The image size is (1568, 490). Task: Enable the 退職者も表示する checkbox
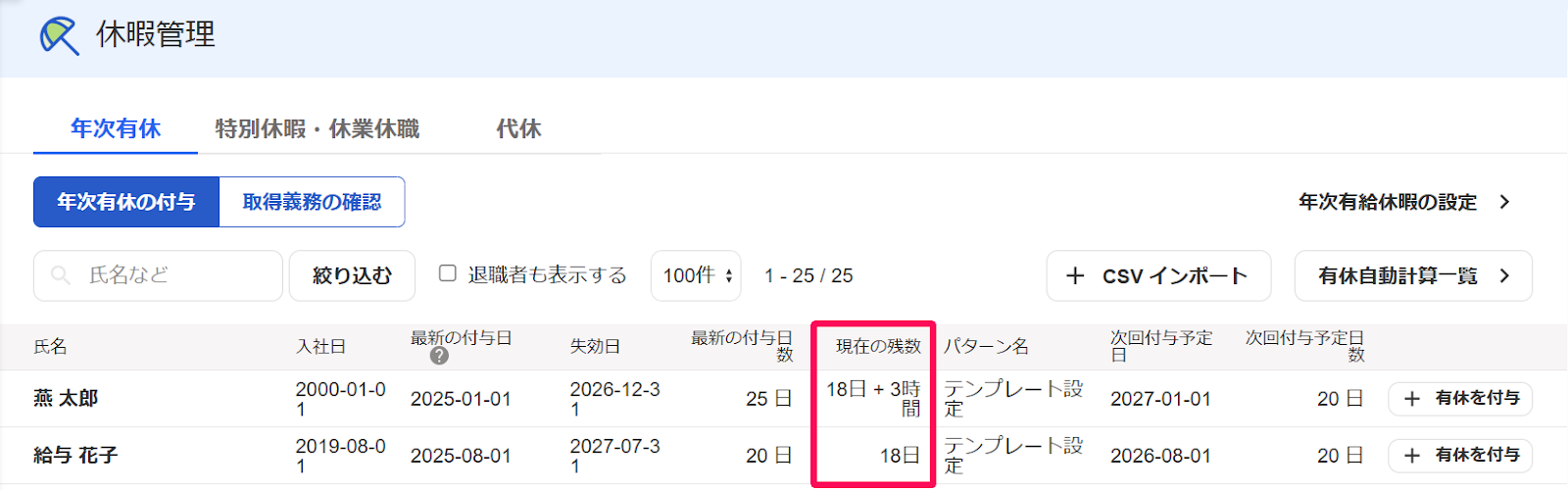448,273
